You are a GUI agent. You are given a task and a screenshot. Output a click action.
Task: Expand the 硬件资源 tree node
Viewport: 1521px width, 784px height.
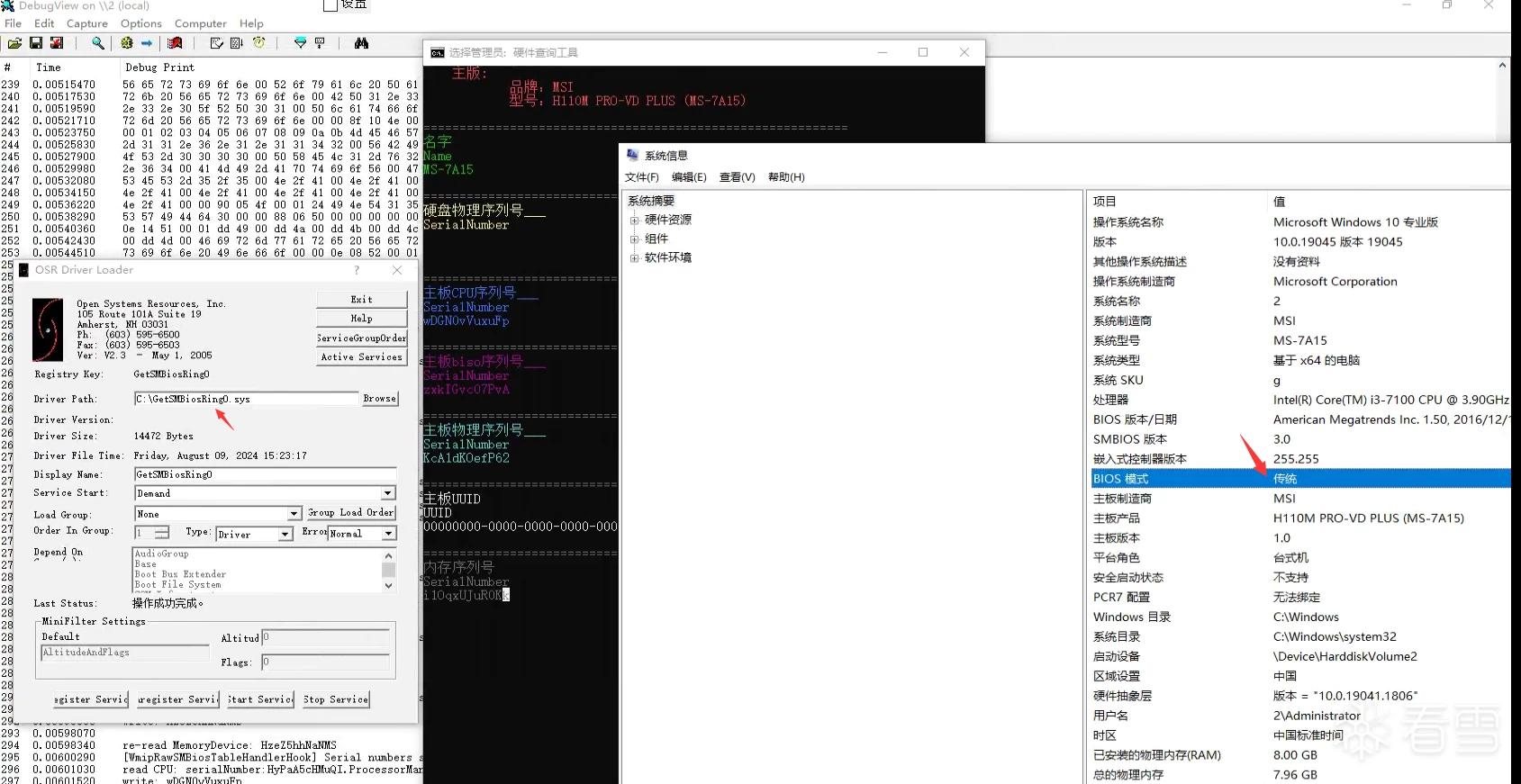point(634,220)
